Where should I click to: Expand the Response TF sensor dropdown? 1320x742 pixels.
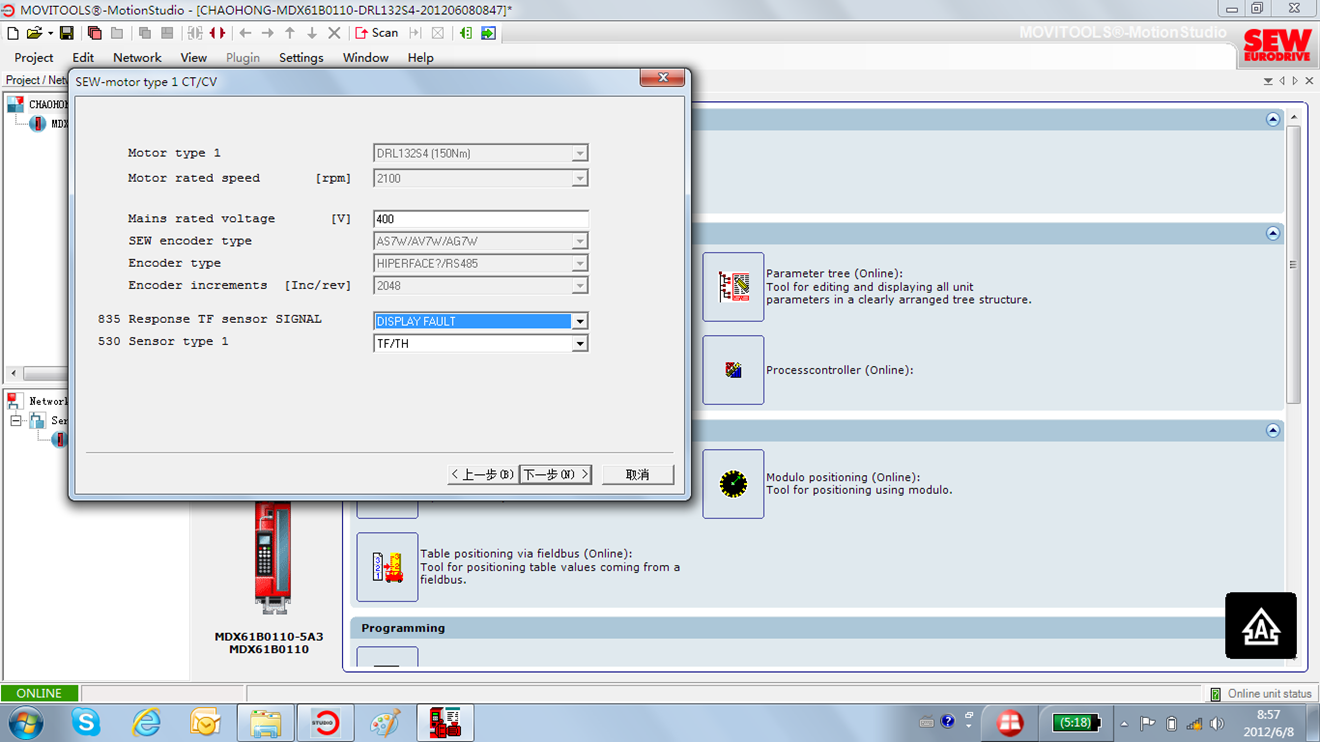point(579,322)
